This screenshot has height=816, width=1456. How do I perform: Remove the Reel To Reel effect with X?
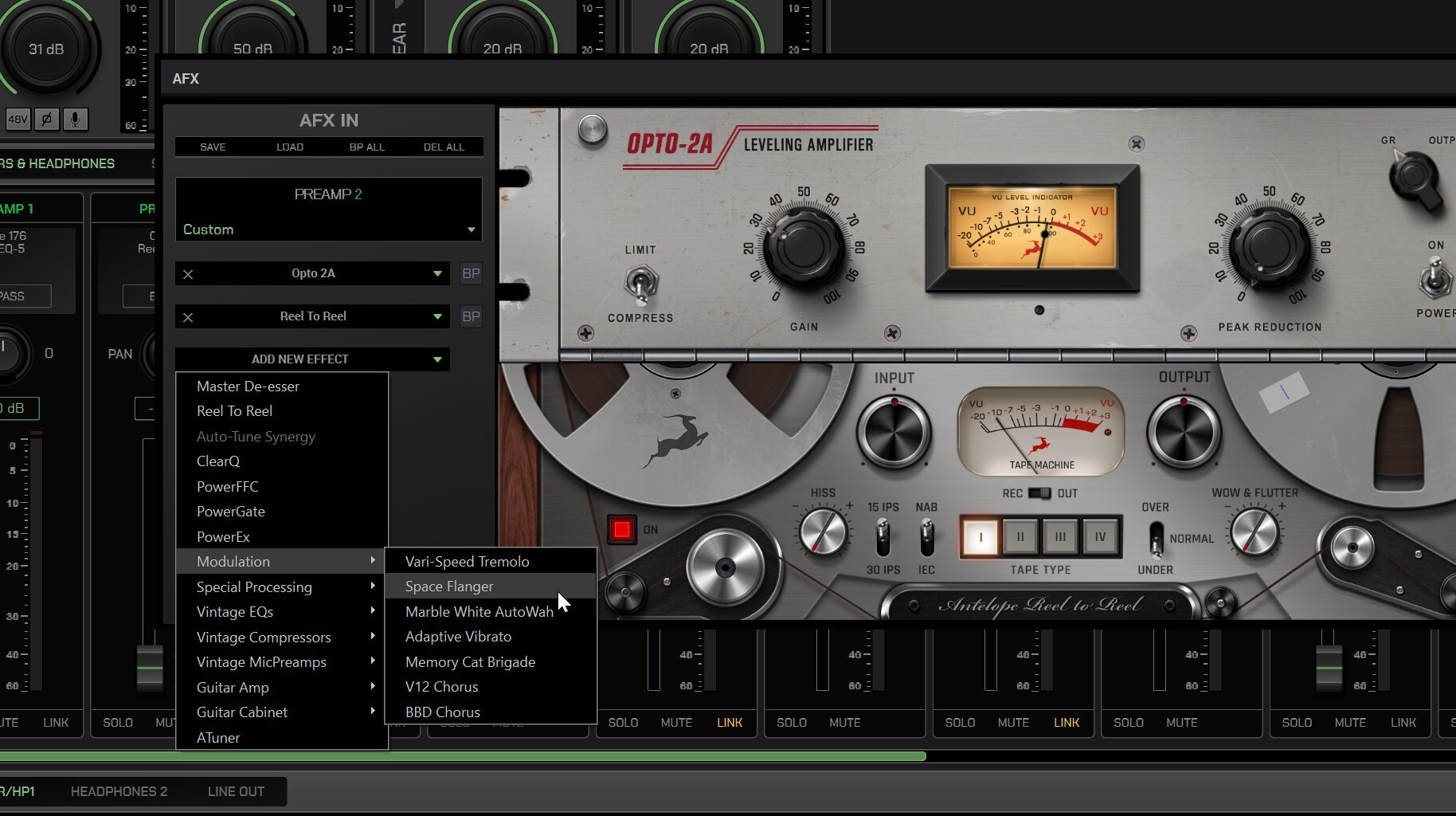point(188,317)
